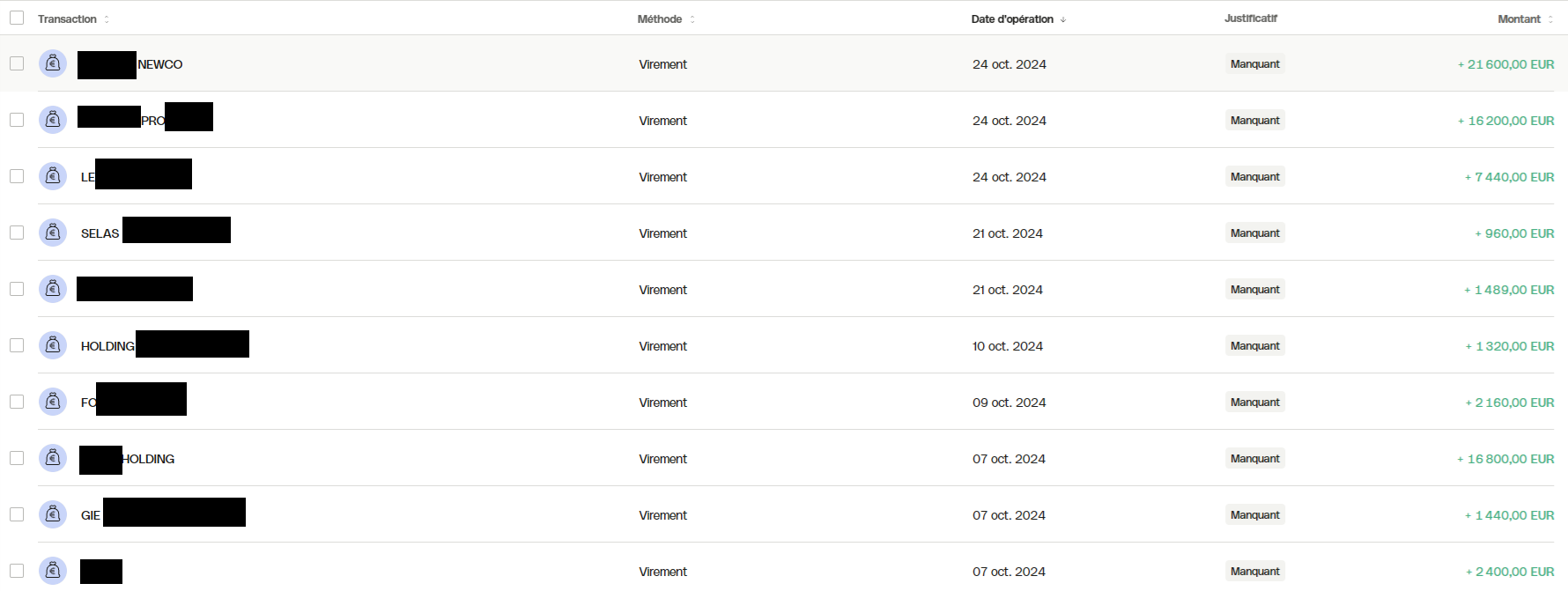The width and height of the screenshot is (1568, 591).
Task: Click money bag icon for 09 oct. 2024 row
Action: 53,402
